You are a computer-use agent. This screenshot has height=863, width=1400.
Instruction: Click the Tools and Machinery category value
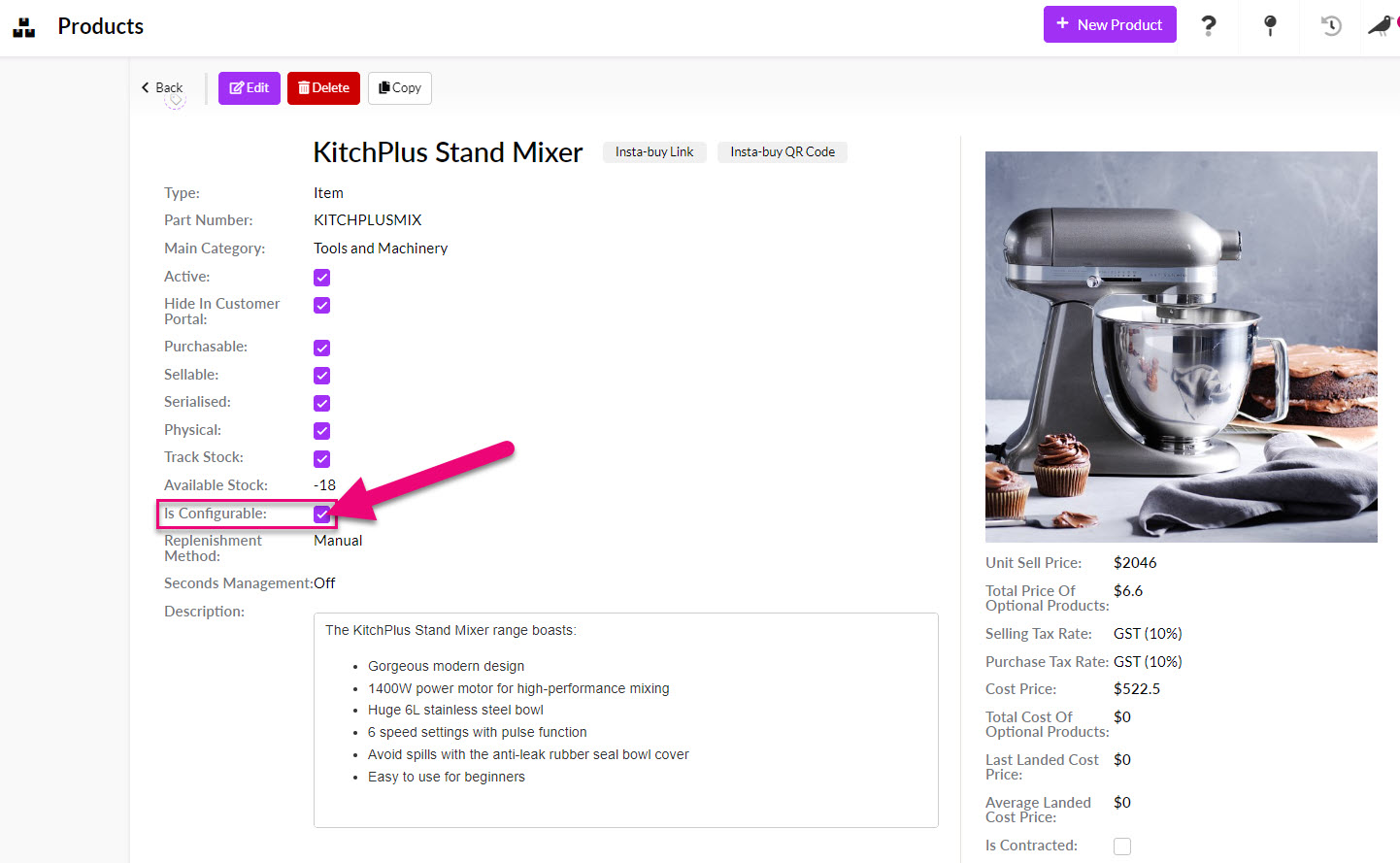[381, 249]
